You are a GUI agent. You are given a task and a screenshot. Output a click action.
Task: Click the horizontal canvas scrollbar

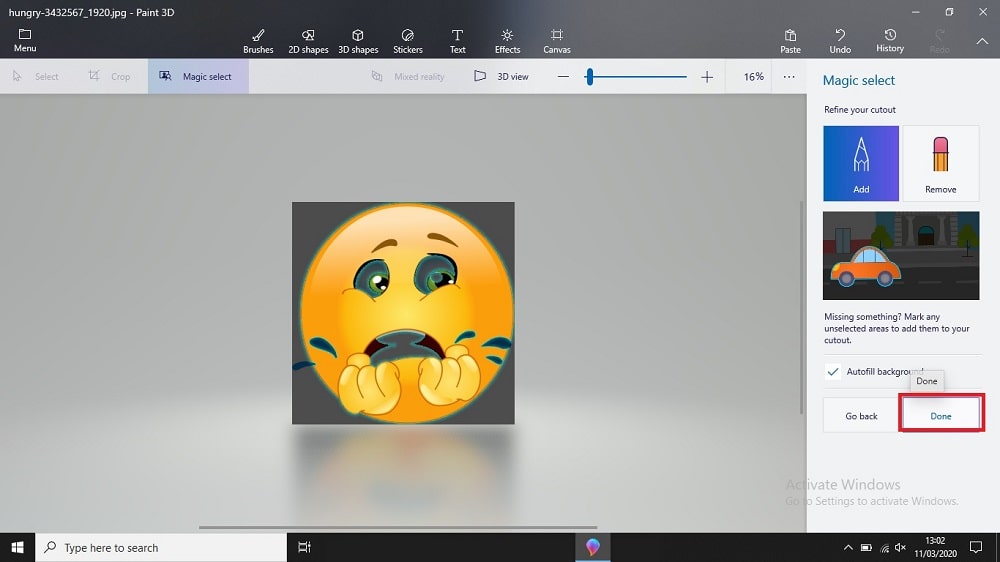398,528
